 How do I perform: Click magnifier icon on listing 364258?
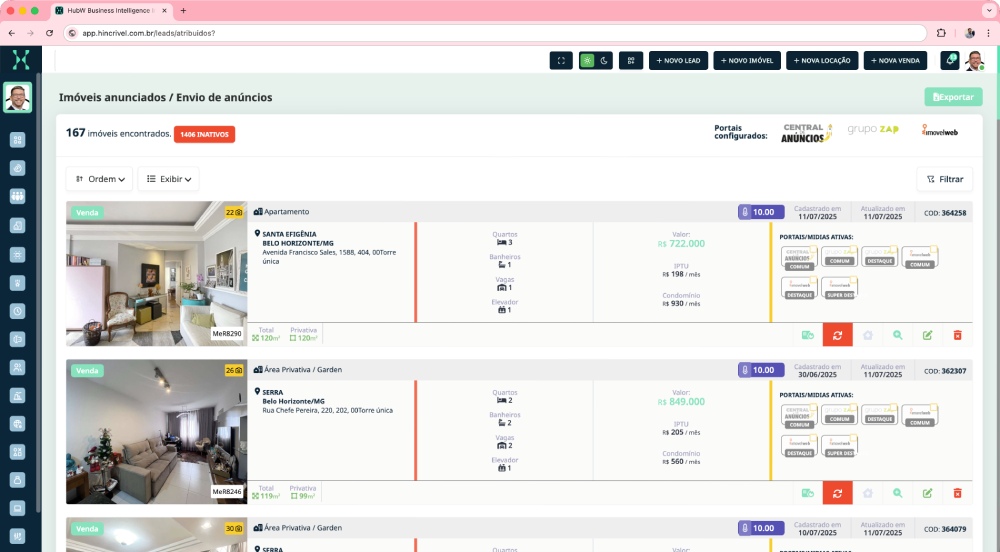pyautogui.click(x=897, y=335)
